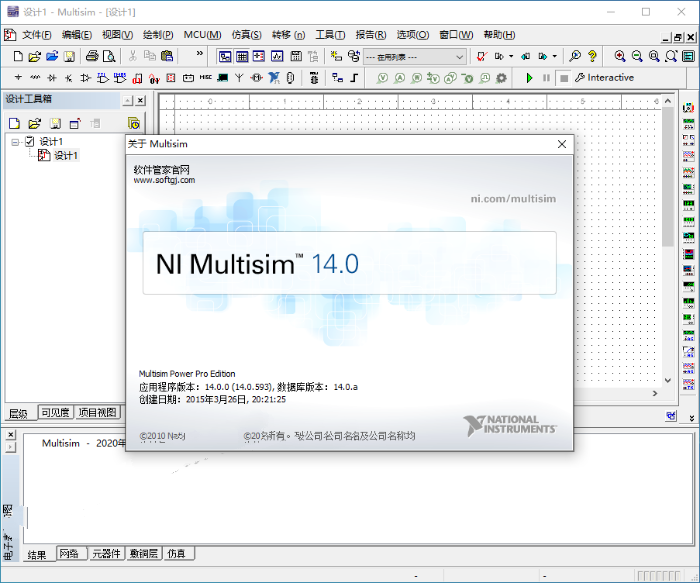Select the Diode component icon
Viewport: 700px width, 583px height.
(x=52, y=78)
